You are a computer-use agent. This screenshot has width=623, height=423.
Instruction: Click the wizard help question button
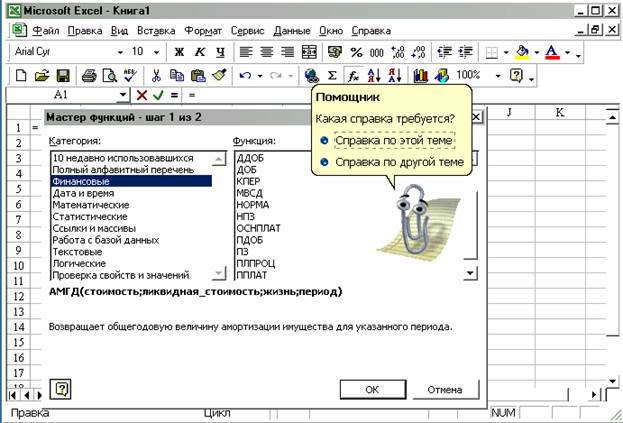coord(61,389)
